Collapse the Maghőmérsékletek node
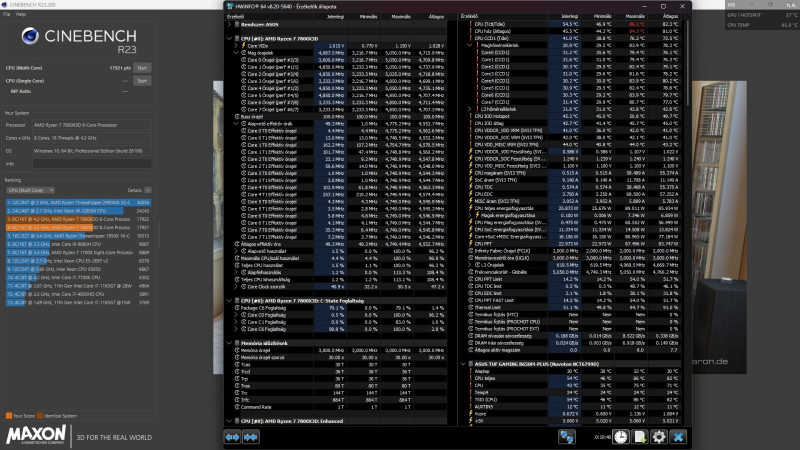Viewport: 800px width, 450px height. point(469,45)
